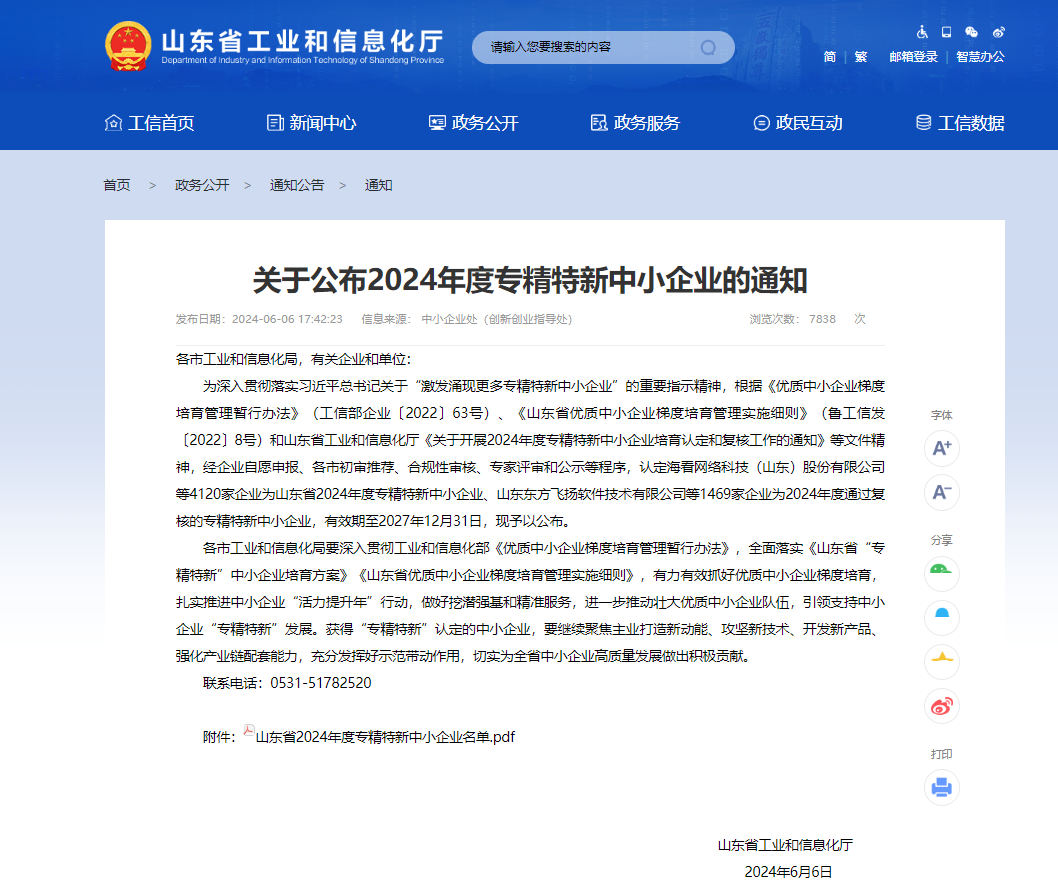
Task: Click the WeChat icon in the header
Action: tap(972, 32)
